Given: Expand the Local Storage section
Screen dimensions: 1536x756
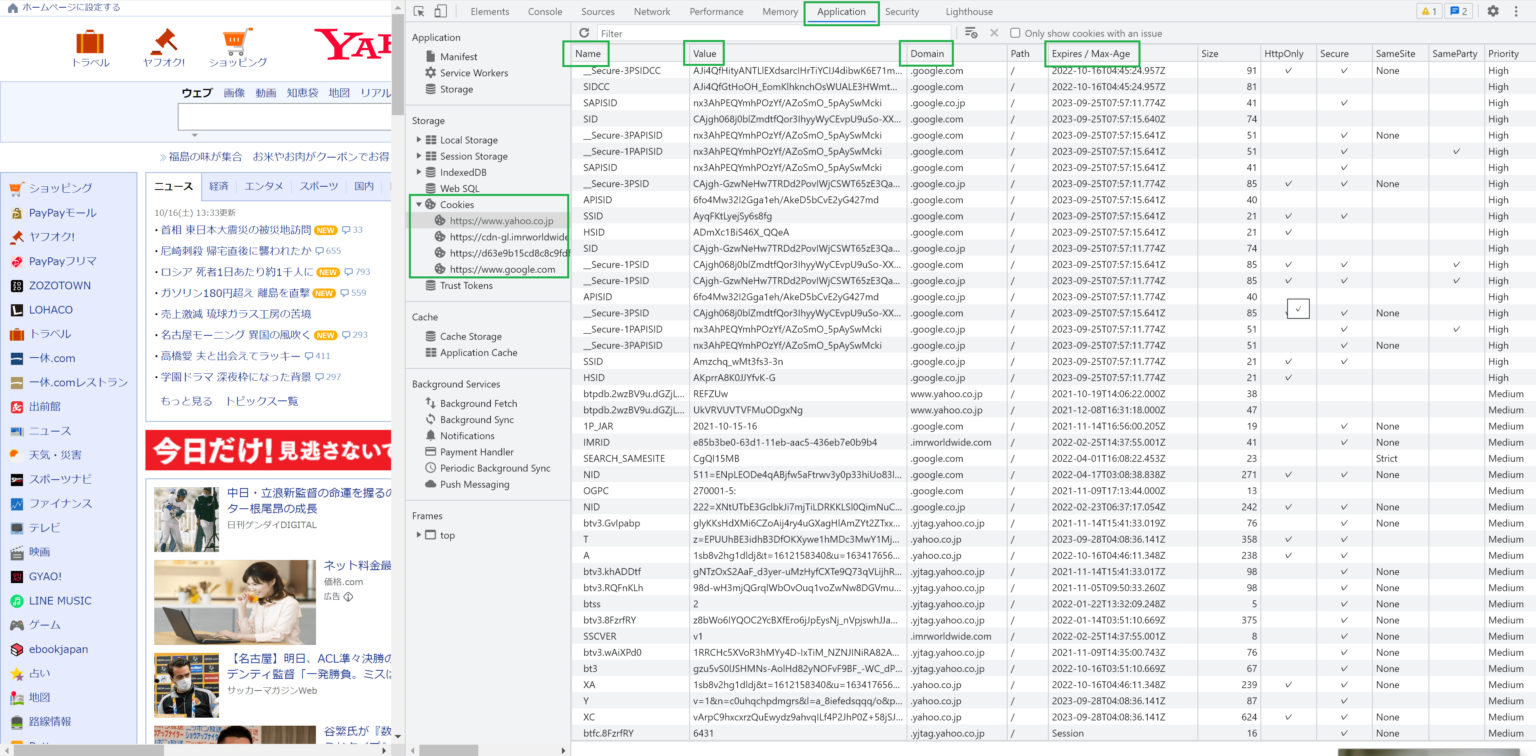Looking at the screenshot, I should point(420,139).
